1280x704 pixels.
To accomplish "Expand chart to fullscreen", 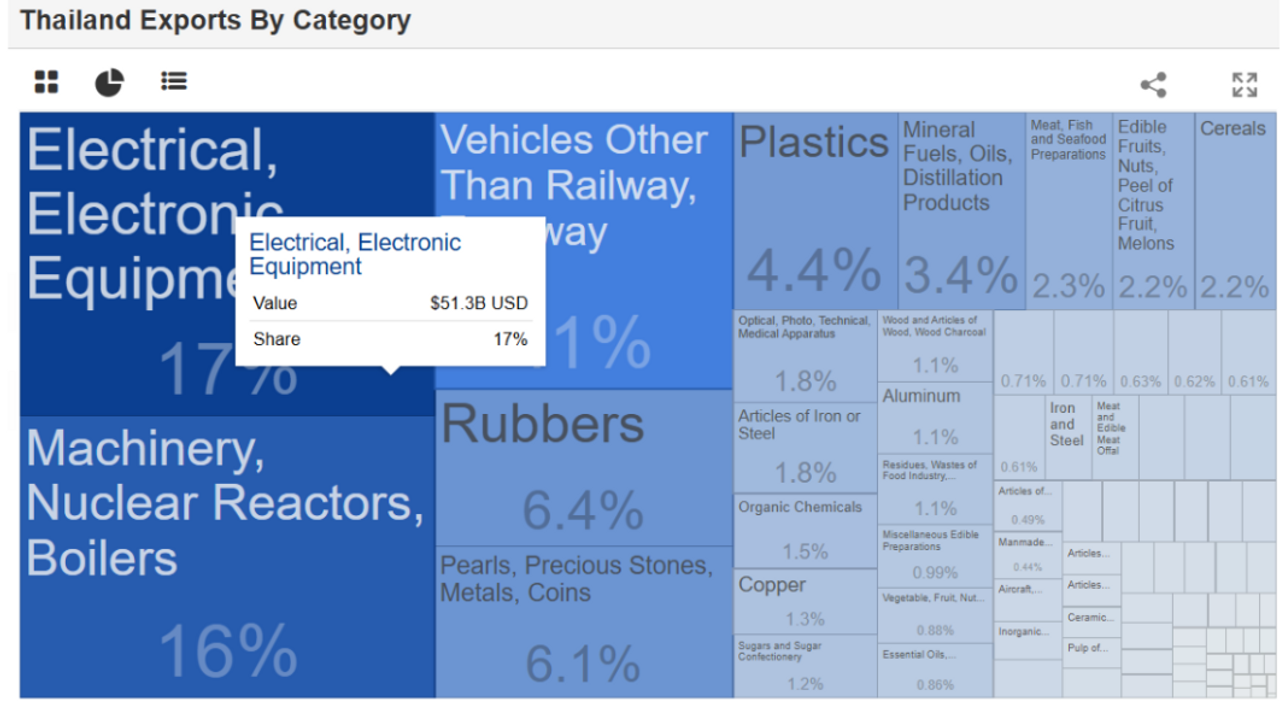I will pyautogui.click(x=1244, y=85).
